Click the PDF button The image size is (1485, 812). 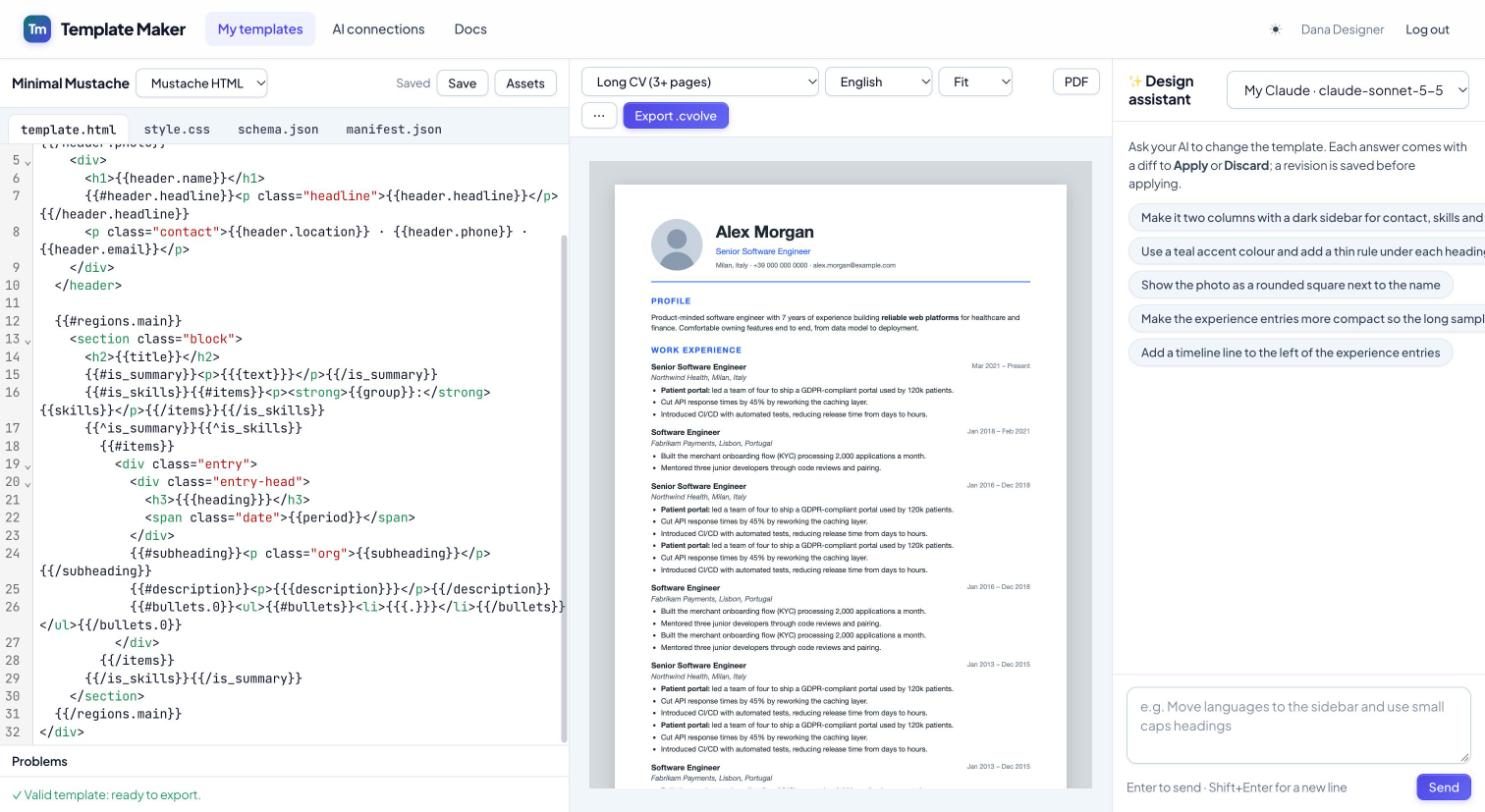(1076, 82)
